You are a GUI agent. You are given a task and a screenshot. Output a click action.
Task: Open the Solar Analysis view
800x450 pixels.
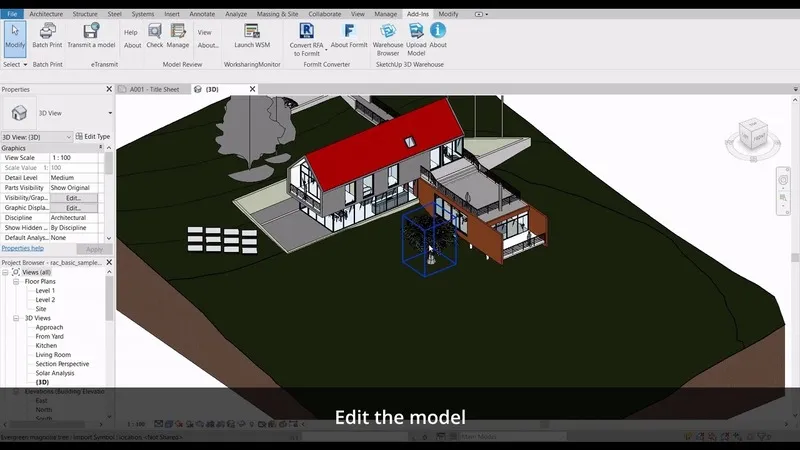tap(55, 373)
